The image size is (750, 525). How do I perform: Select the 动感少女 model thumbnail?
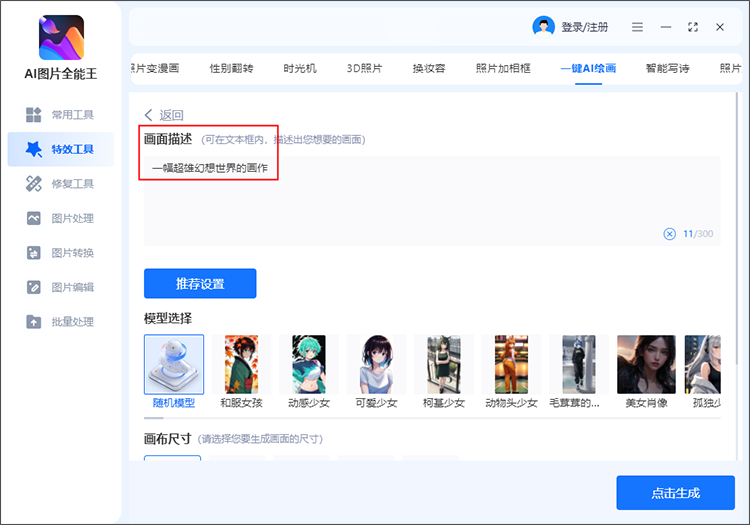(x=309, y=364)
